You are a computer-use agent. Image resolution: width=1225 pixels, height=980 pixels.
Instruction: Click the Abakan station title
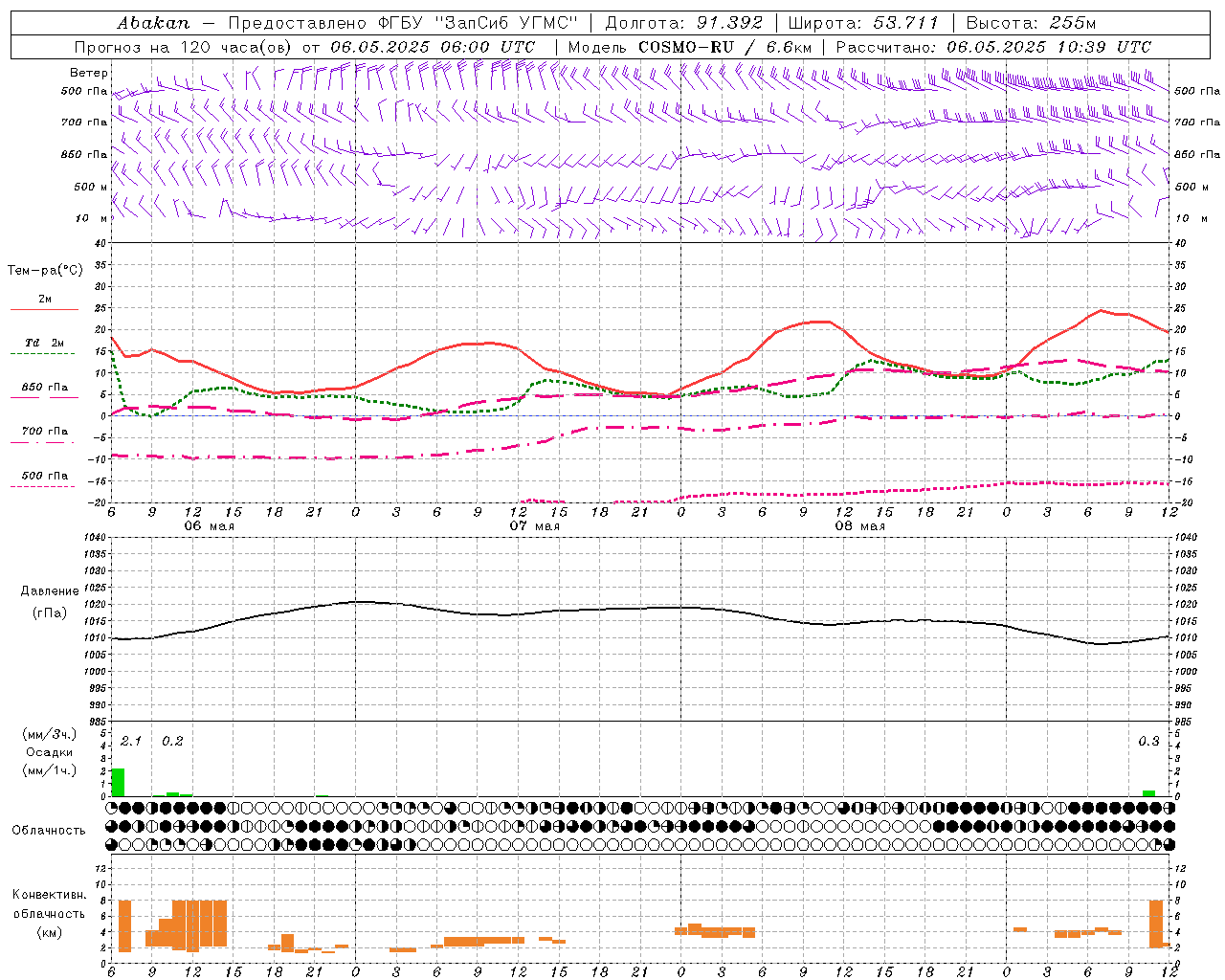[153, 22]
